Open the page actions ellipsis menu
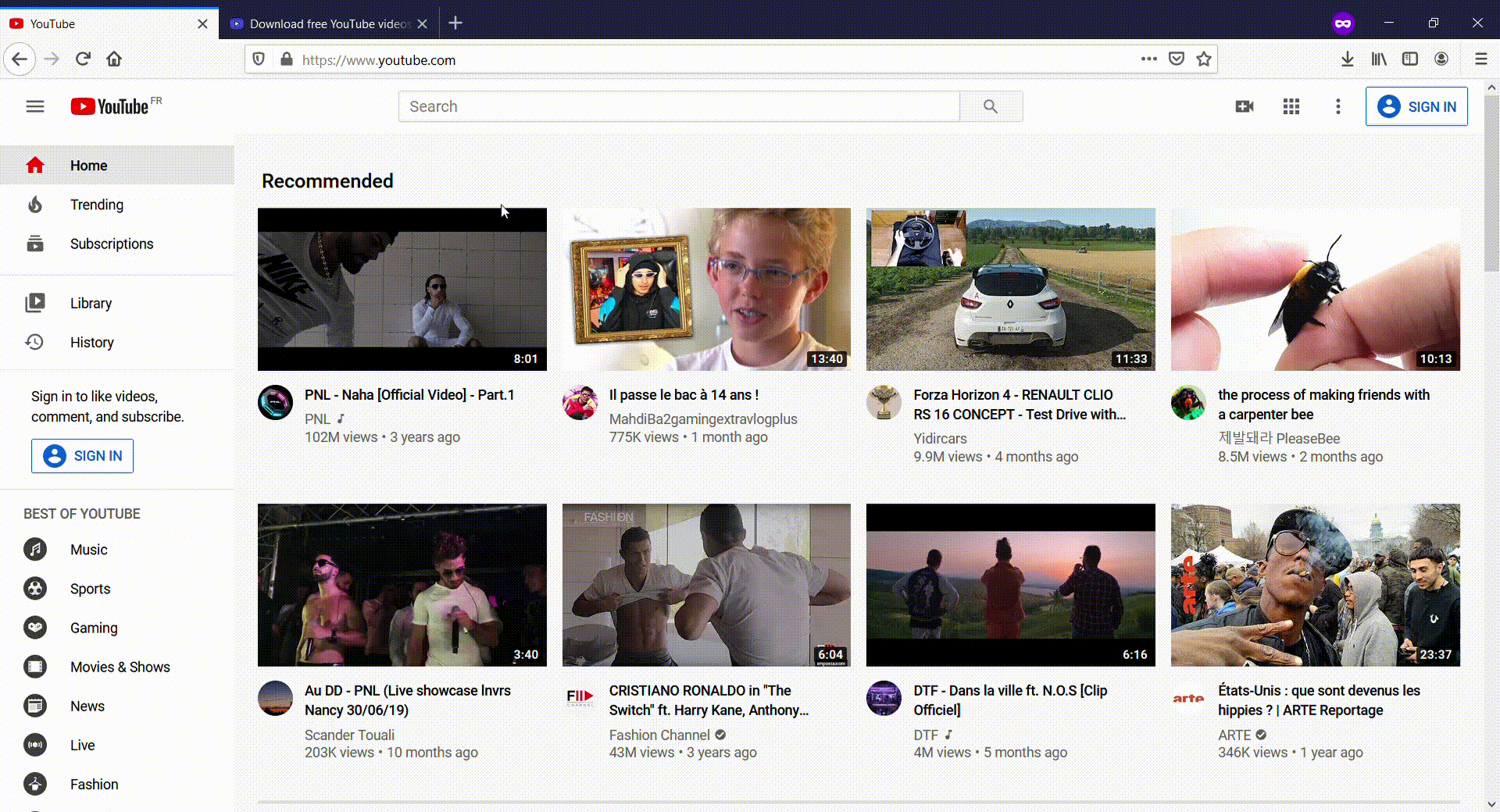The image size is (1500, 812). (x=1148, y=59)
